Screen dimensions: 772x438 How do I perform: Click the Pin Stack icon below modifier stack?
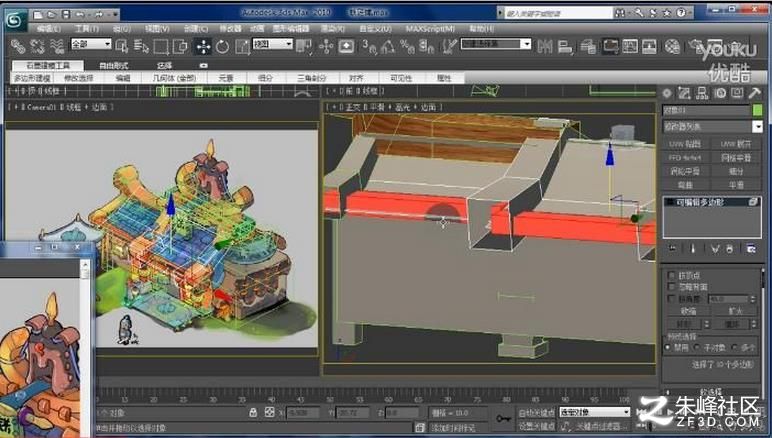[673, 249]
